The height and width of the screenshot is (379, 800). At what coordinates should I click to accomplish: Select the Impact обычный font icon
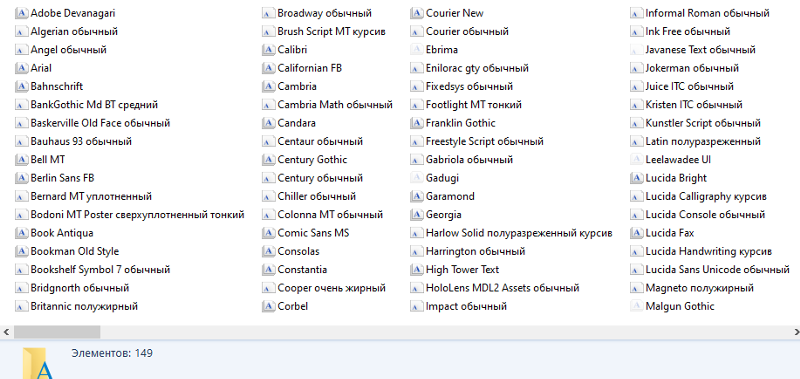417,307
